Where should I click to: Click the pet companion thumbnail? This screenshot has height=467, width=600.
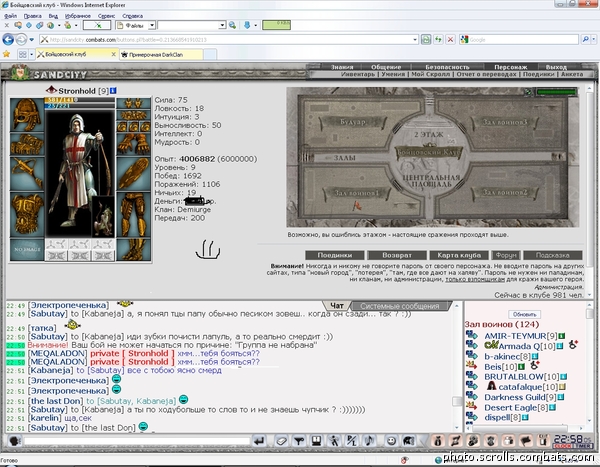pyautogui.click(x=103, y=216)
